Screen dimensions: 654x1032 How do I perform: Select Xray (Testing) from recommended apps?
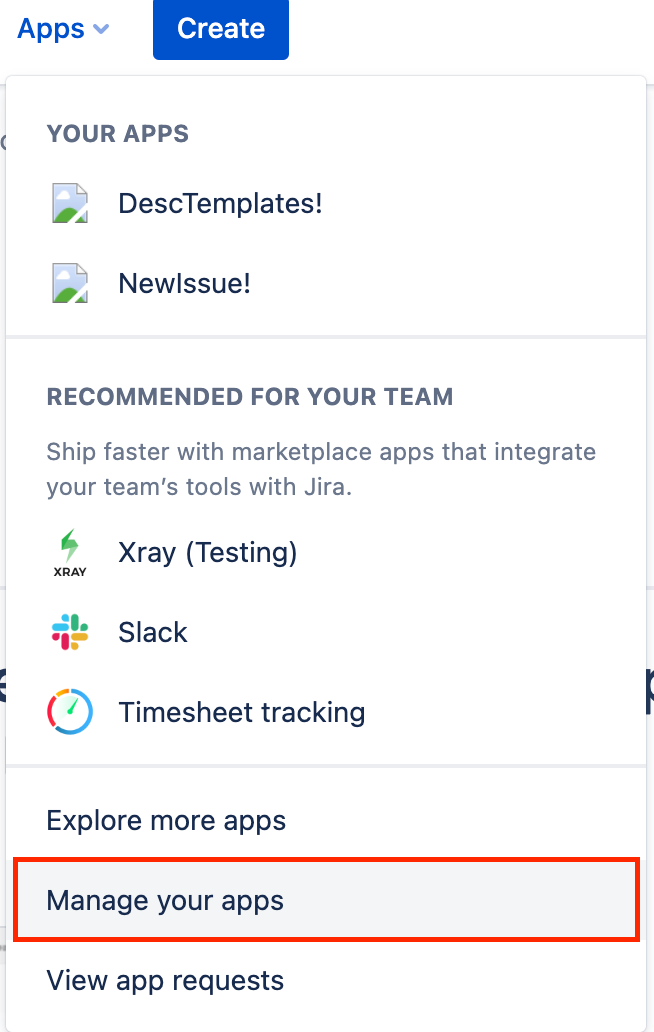tap(207, 552)
